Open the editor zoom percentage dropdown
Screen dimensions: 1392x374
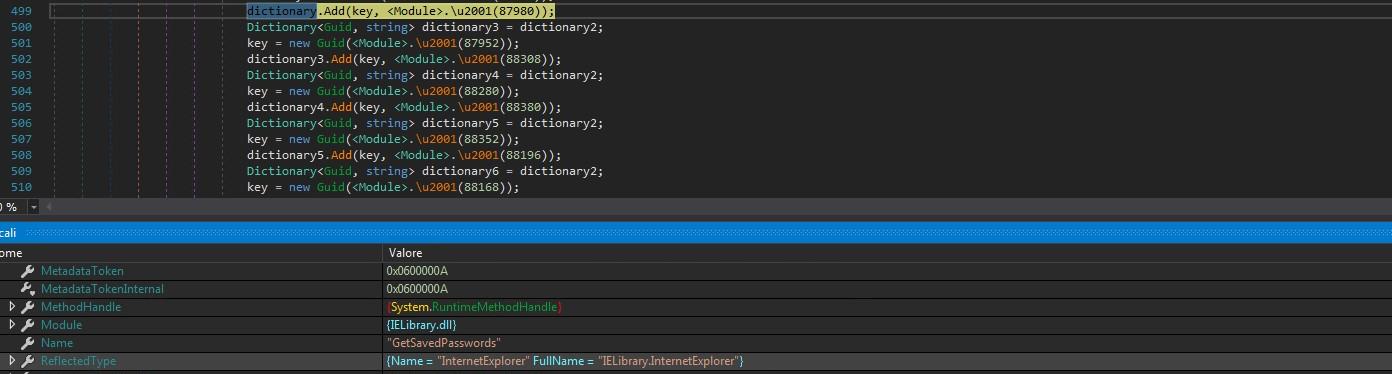click(x=33, y=206)
